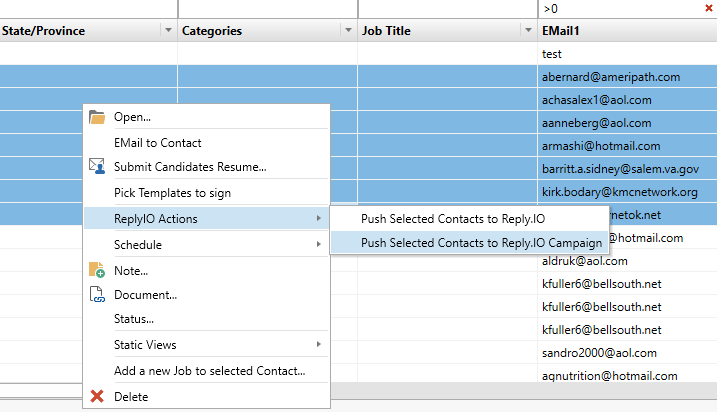The height and width of the screenshot is (412, 717).
Task: Open the Schedule menu item
Action: (207, 245)
